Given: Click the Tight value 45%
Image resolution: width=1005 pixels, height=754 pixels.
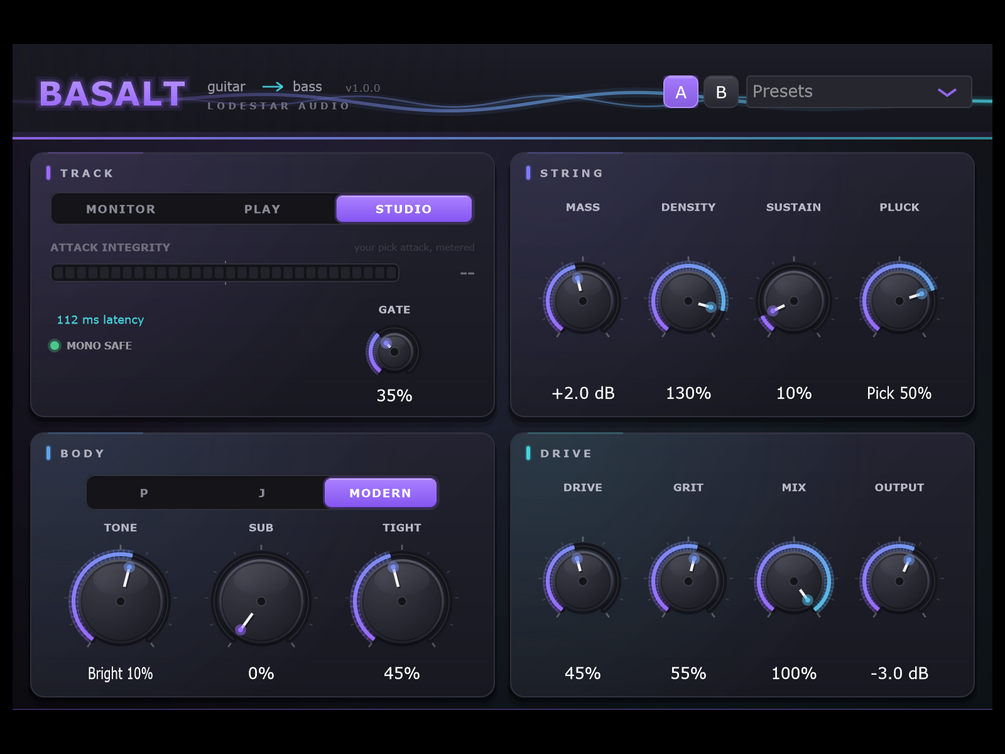Looking at the screenshot, I should tap(401, 673).
